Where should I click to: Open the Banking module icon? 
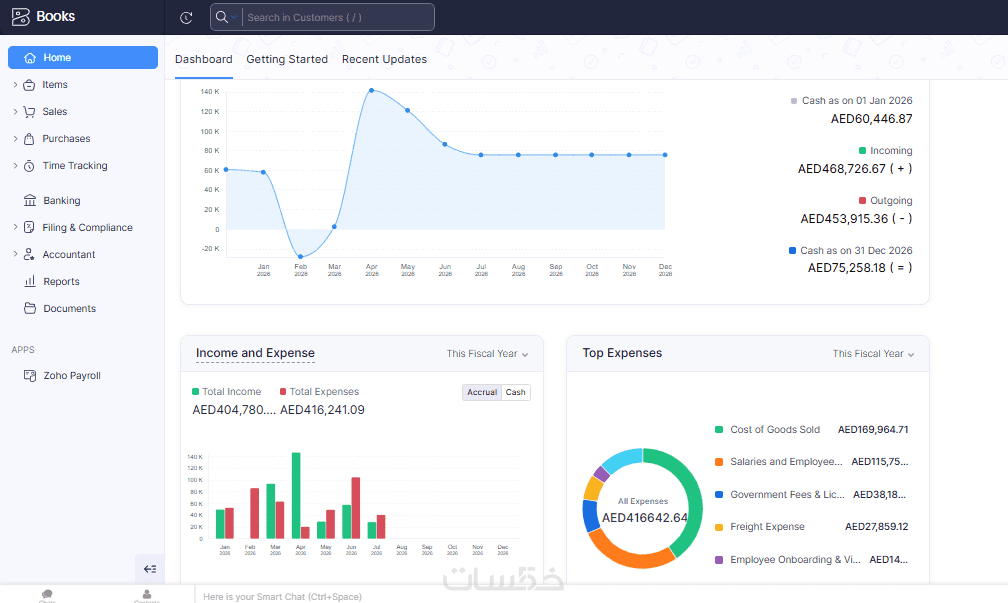[30, 201]
